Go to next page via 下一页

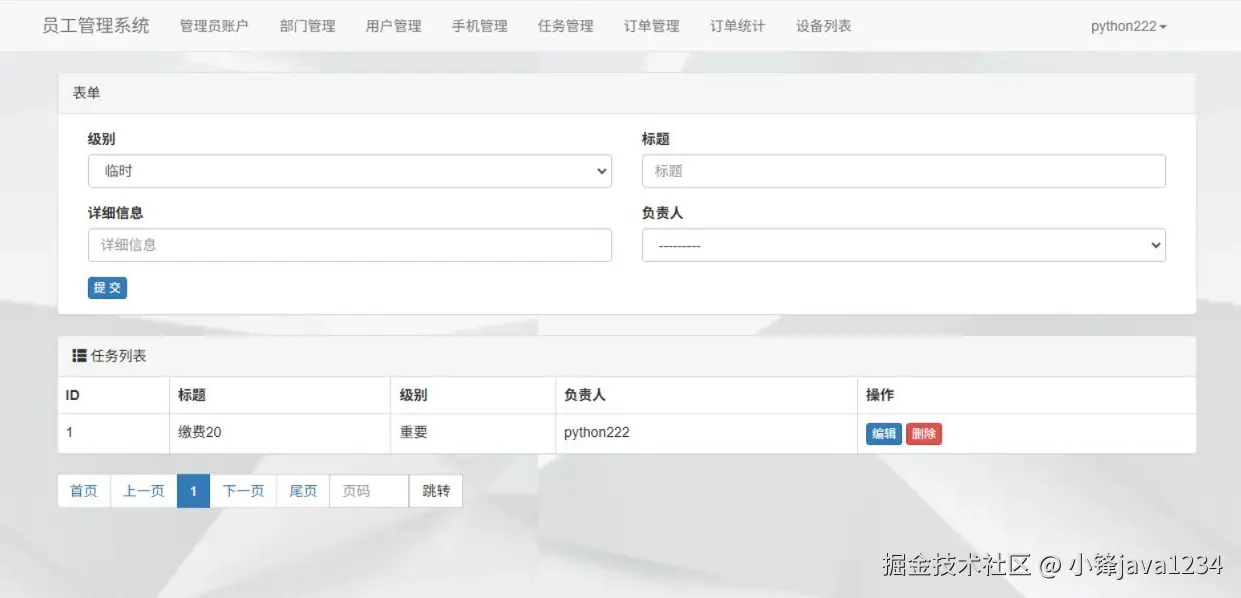click(243, 491)
